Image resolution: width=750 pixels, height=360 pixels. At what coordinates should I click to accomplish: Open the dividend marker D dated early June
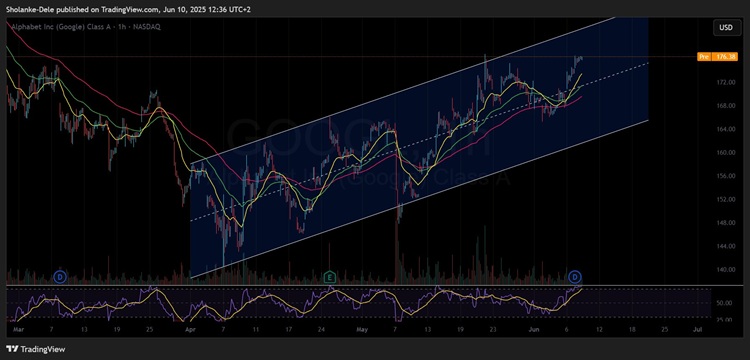pyautogui.click(x=574, y=276)
